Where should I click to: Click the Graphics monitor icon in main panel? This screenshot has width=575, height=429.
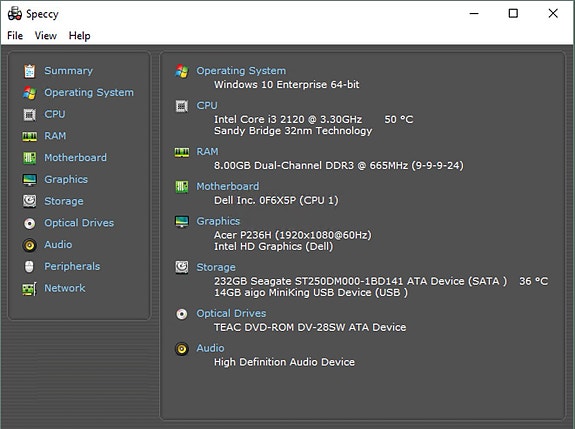(x=182, y=221)
